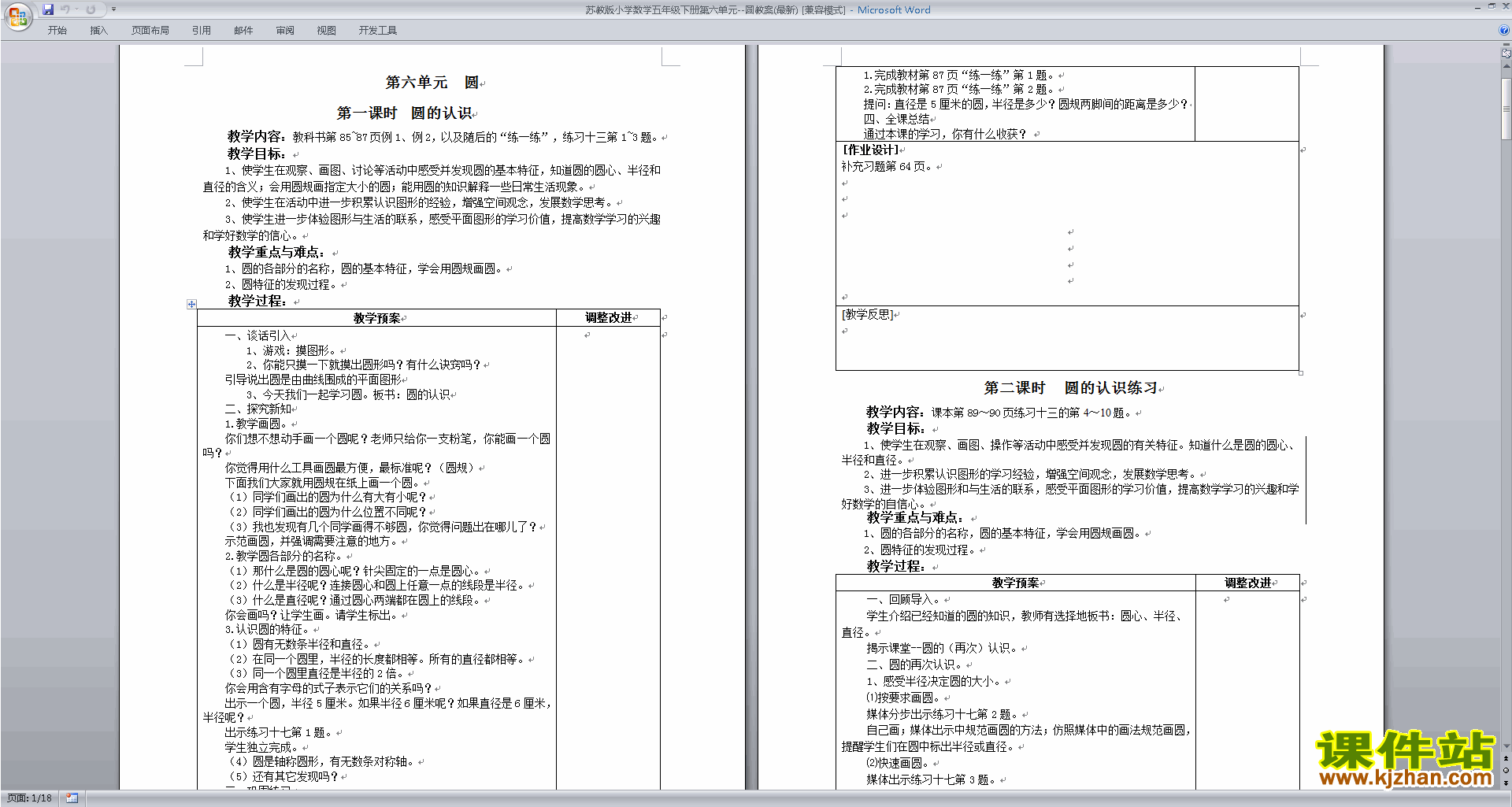Image resolution: width=1512 pixels, height=807 pixels.
Task: Click the line 二、圆的再次认识。
Action: [x=914, y=665]
